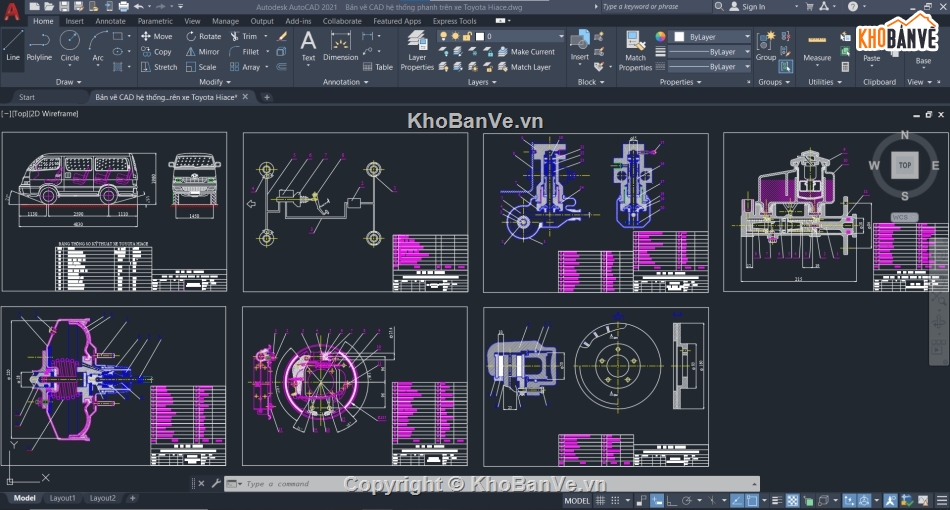The image size is (950, 510).
Task: Activate the Scale command
Action: pos(201,67)
